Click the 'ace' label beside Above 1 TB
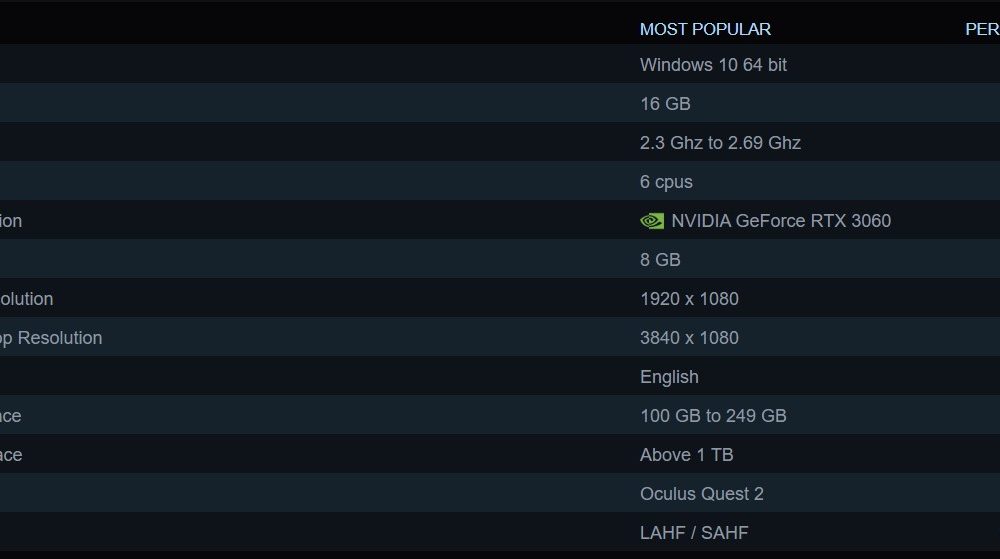 11,455
